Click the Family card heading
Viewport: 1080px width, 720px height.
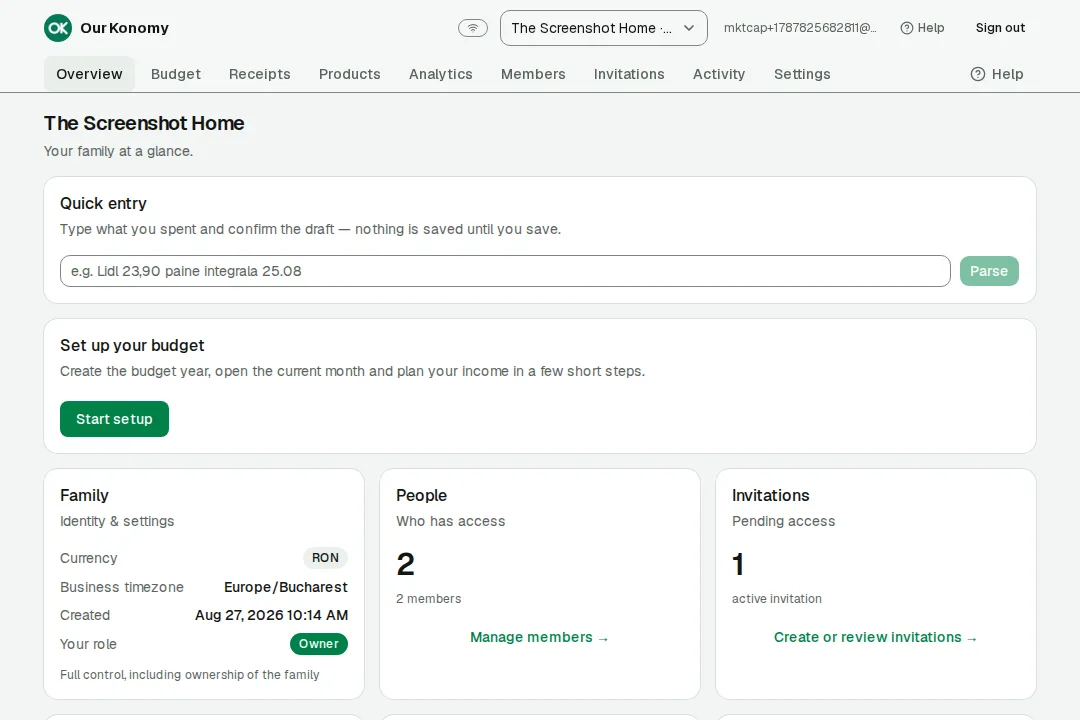84,495
